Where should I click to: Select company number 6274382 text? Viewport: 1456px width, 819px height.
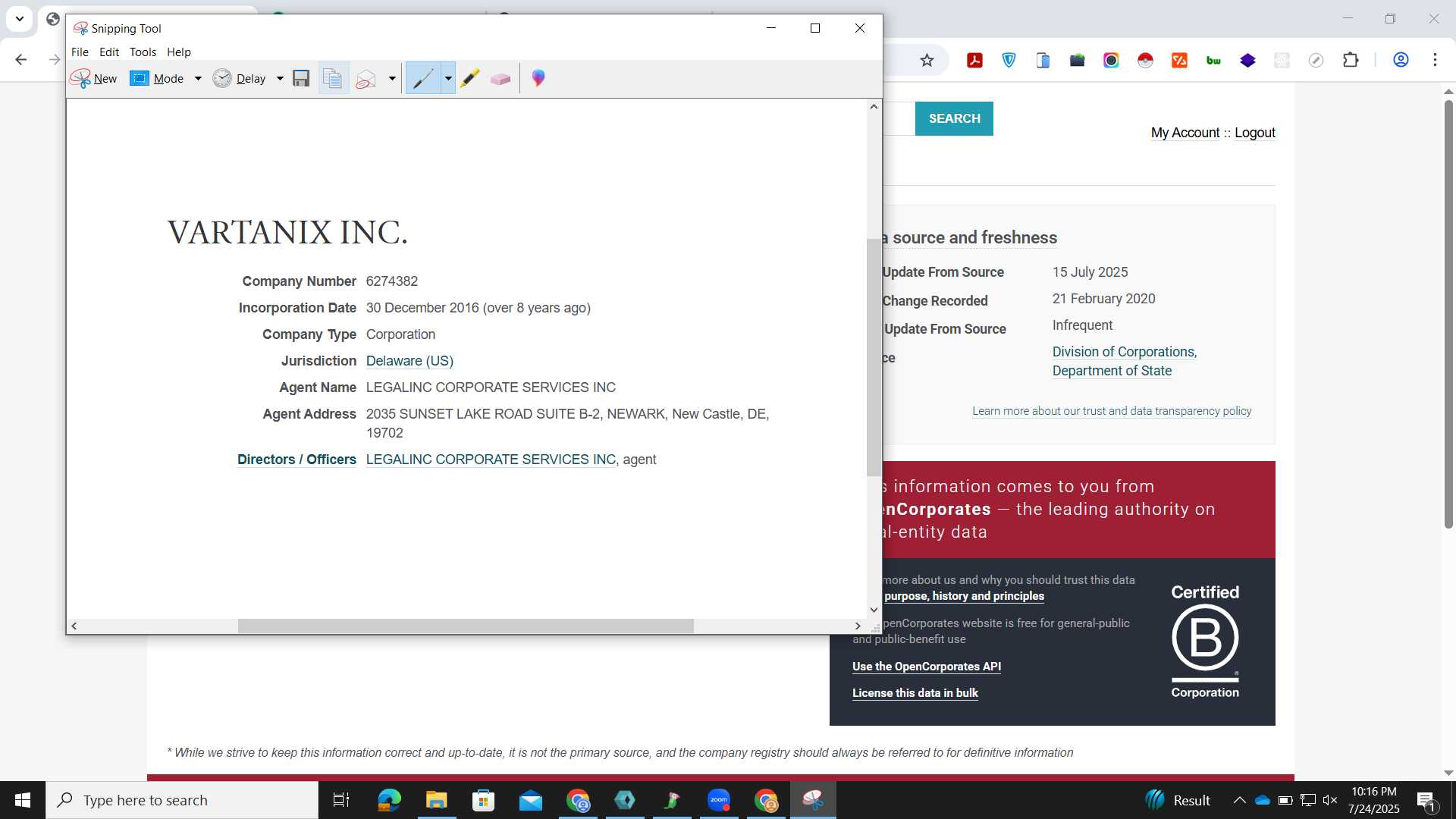392,281
